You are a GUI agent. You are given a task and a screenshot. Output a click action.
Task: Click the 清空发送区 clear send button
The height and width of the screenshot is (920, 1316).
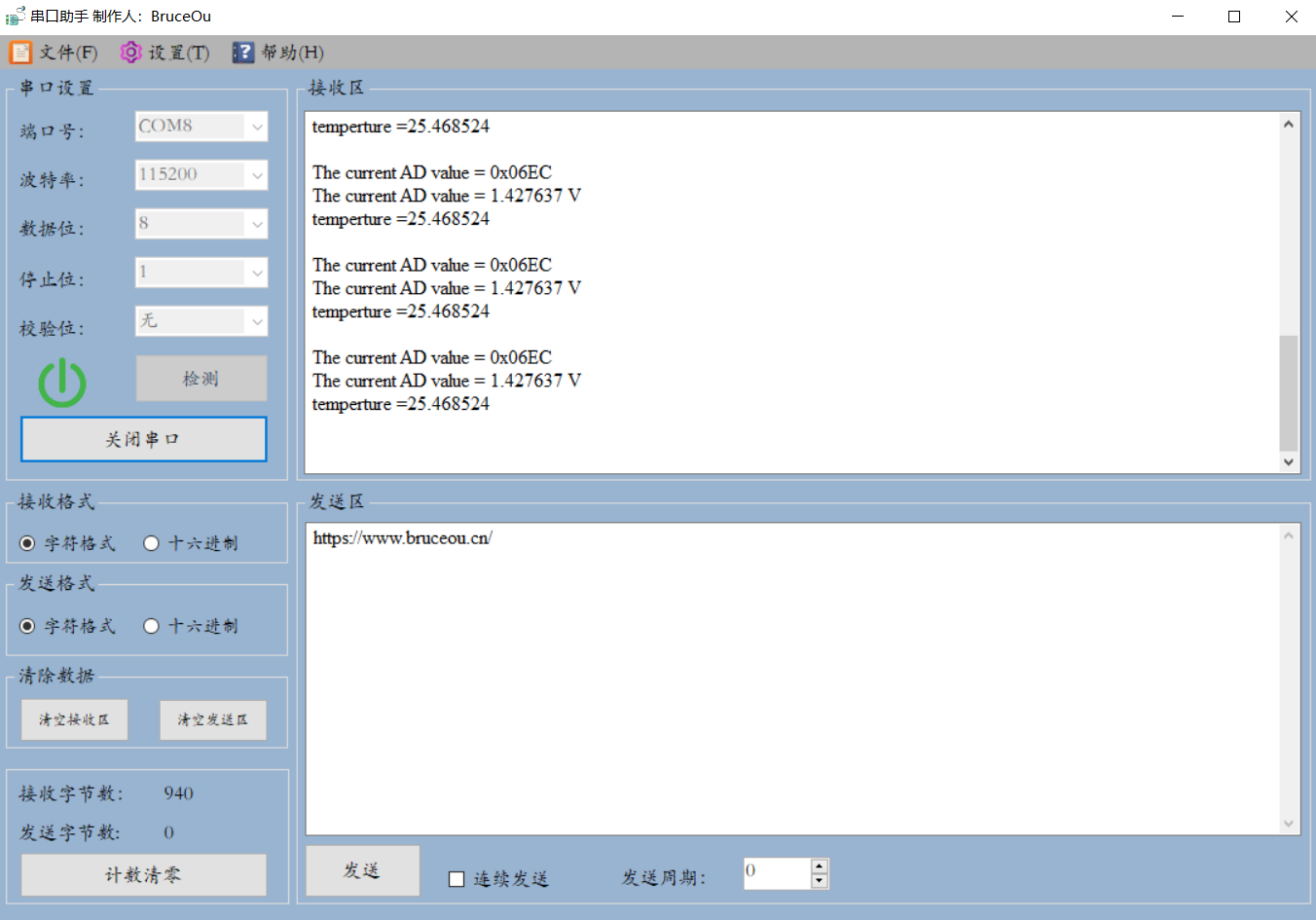pyautogui.click(x=213, y=720)
